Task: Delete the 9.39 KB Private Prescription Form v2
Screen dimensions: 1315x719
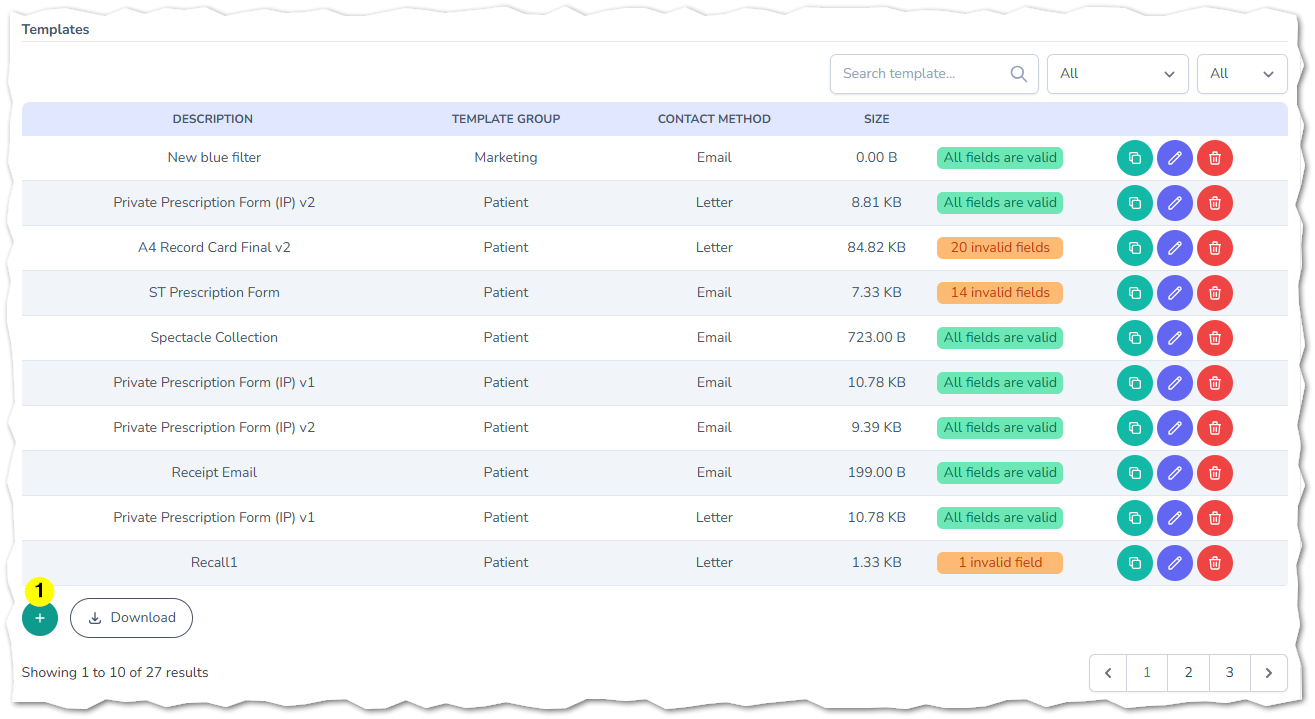Action: pyautogui.click(x=1215, y=428)
